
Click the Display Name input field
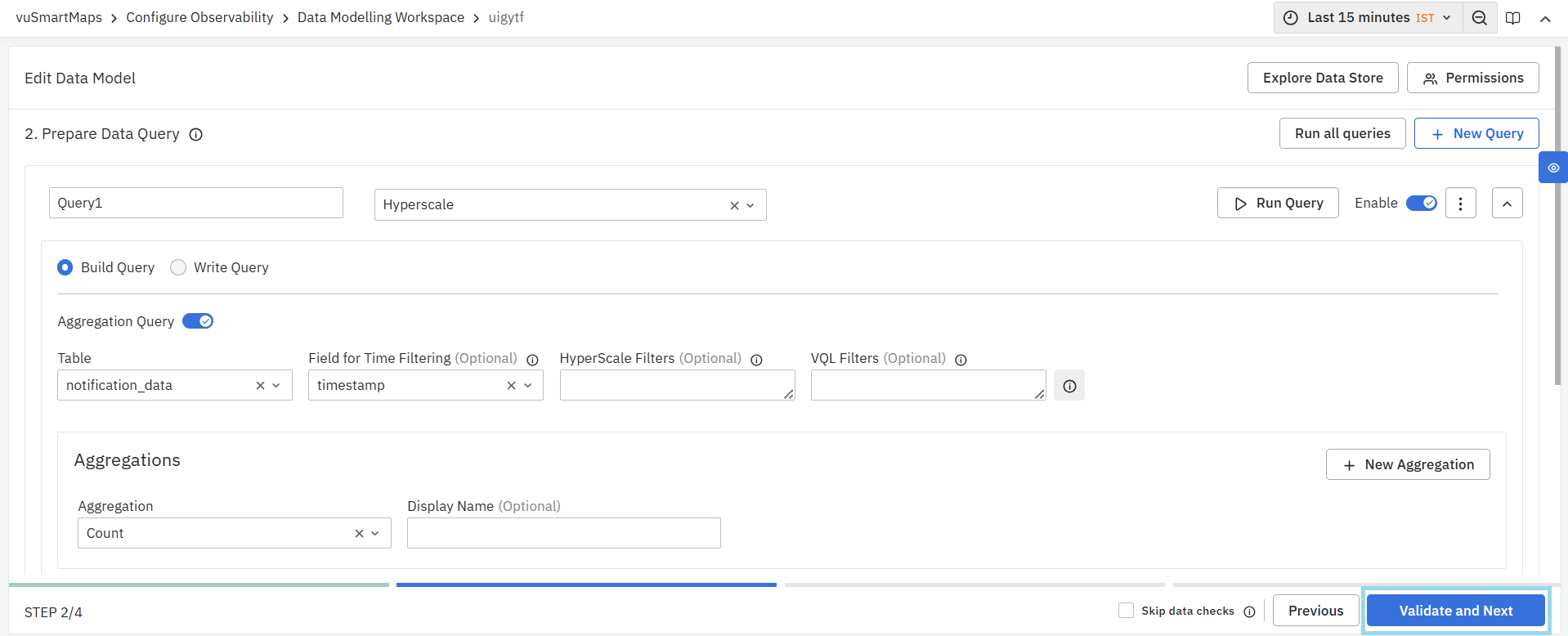[x=563, y=533]
